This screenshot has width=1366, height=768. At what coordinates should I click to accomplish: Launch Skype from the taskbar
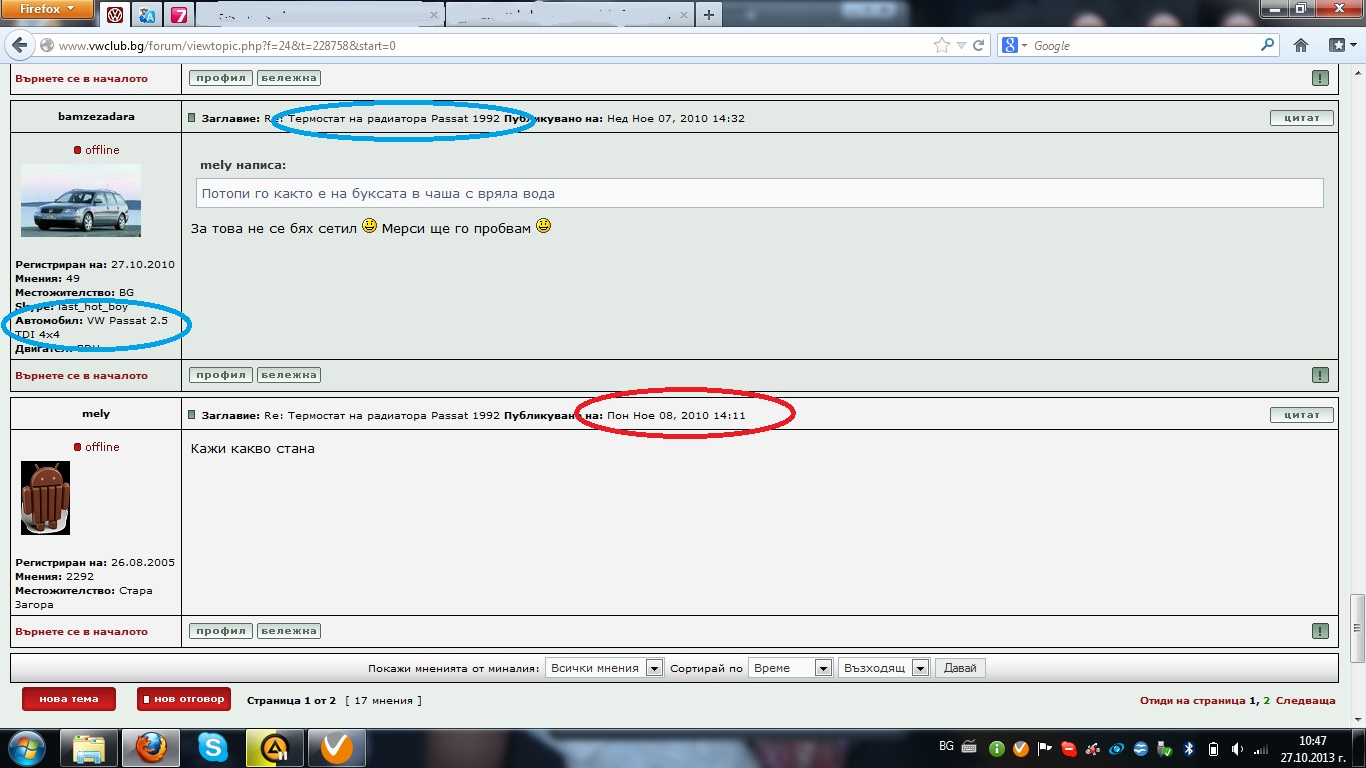tap(212, 747)
